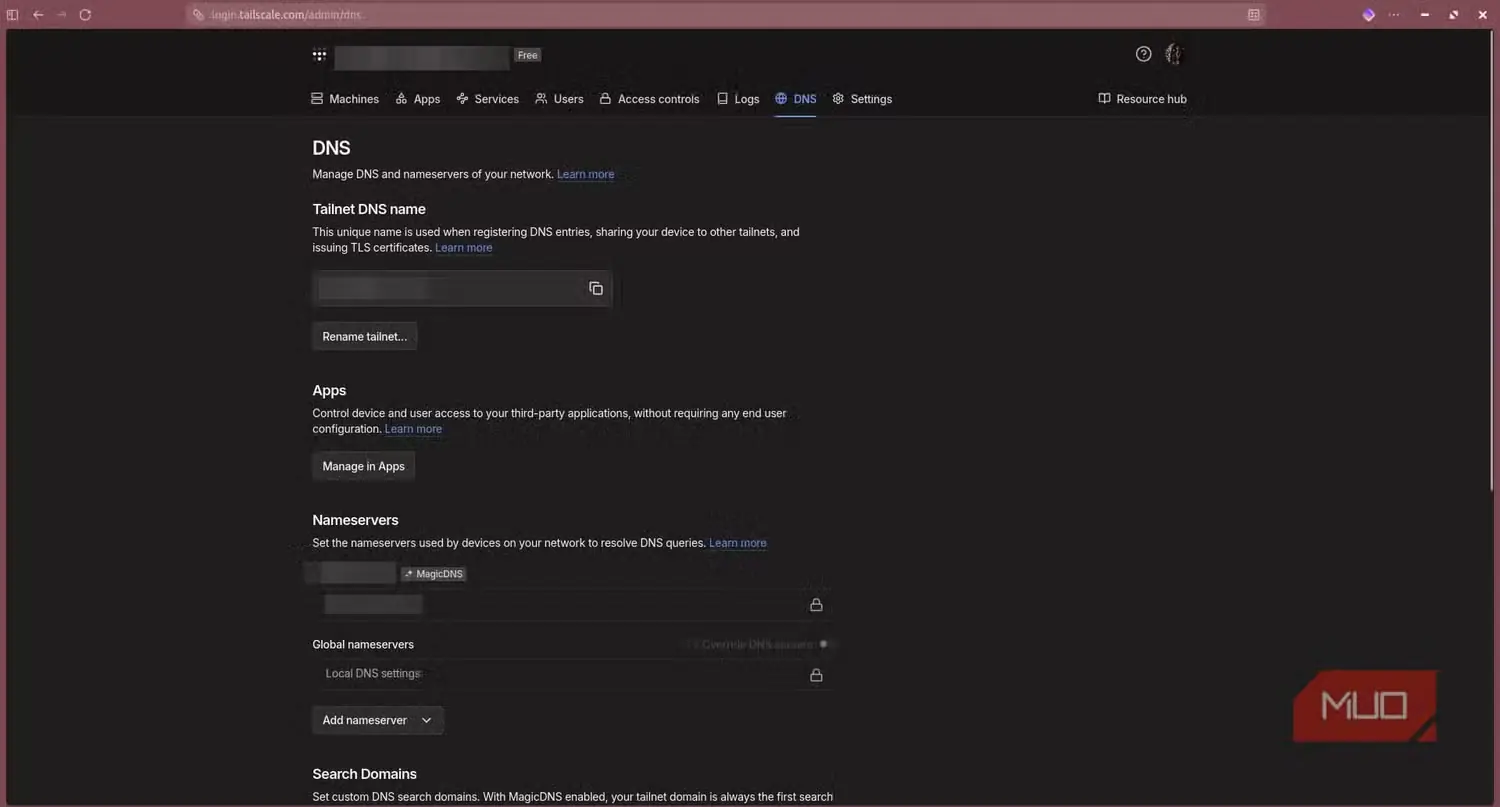Screen dimensions: 1500x807
Task: Click the tailnet DNS name field
Action: [462, 289]
